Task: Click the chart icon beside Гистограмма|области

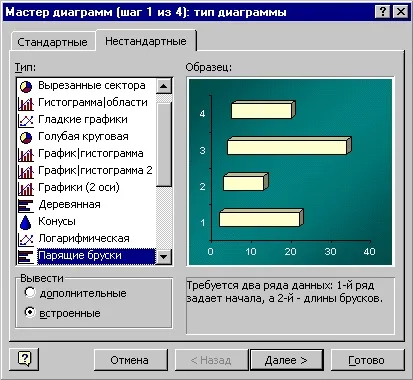Action: click(x=26, y=103)
